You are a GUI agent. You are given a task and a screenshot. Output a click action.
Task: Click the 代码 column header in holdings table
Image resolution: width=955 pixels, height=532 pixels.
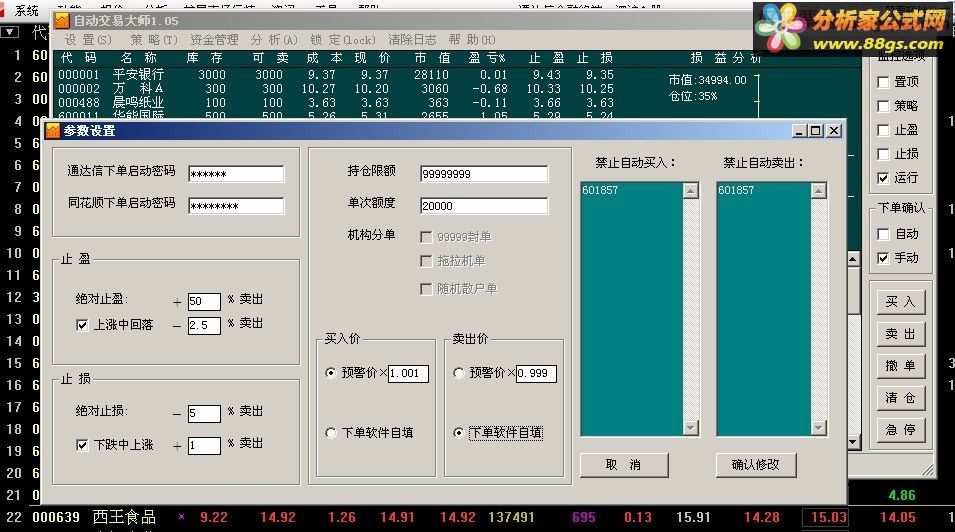pos(79,58)
